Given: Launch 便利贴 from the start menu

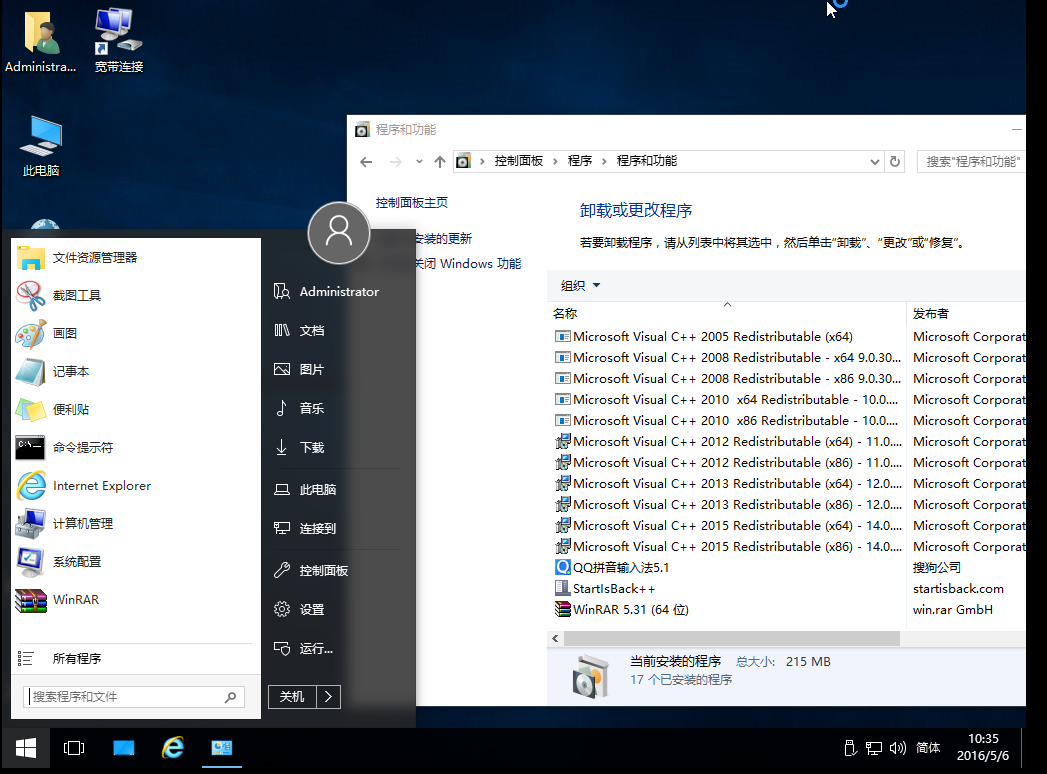Looking at the screenshot, I should [x=136, y=409].
